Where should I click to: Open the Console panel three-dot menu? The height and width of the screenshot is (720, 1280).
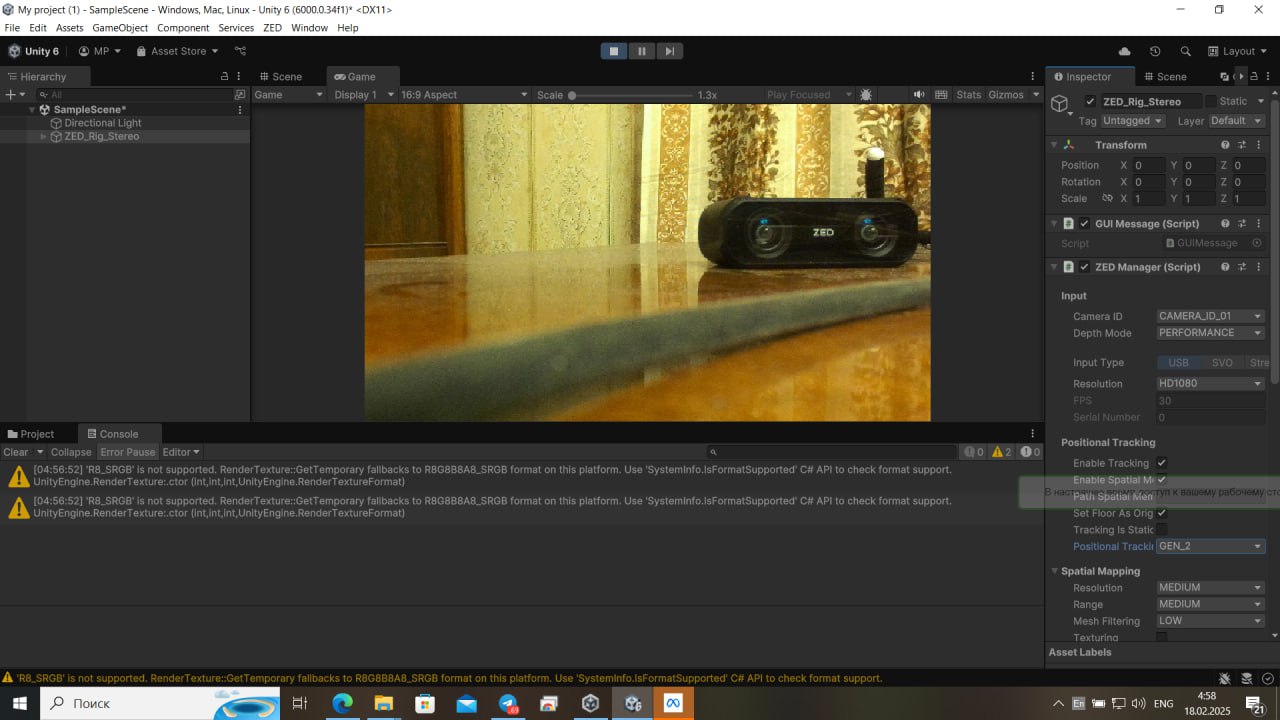(x=1033, y=434)
